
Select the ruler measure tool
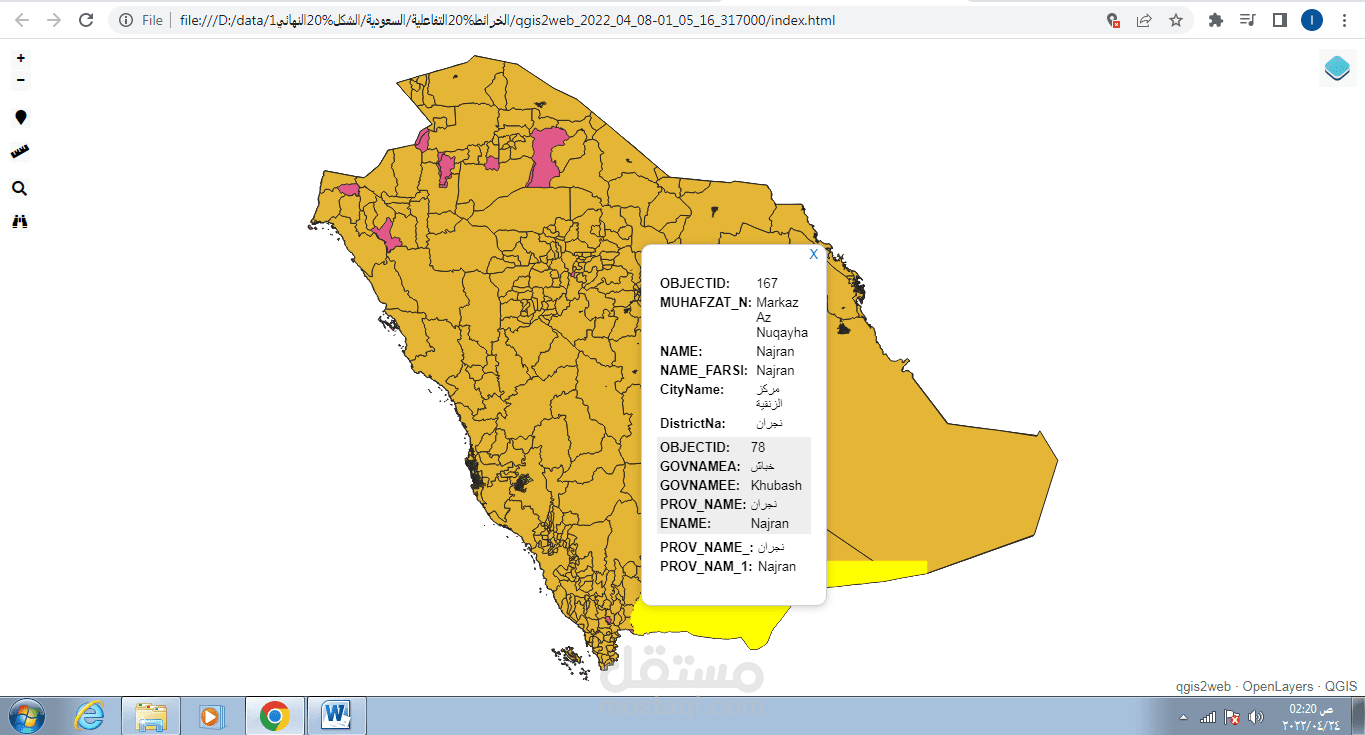20,152
